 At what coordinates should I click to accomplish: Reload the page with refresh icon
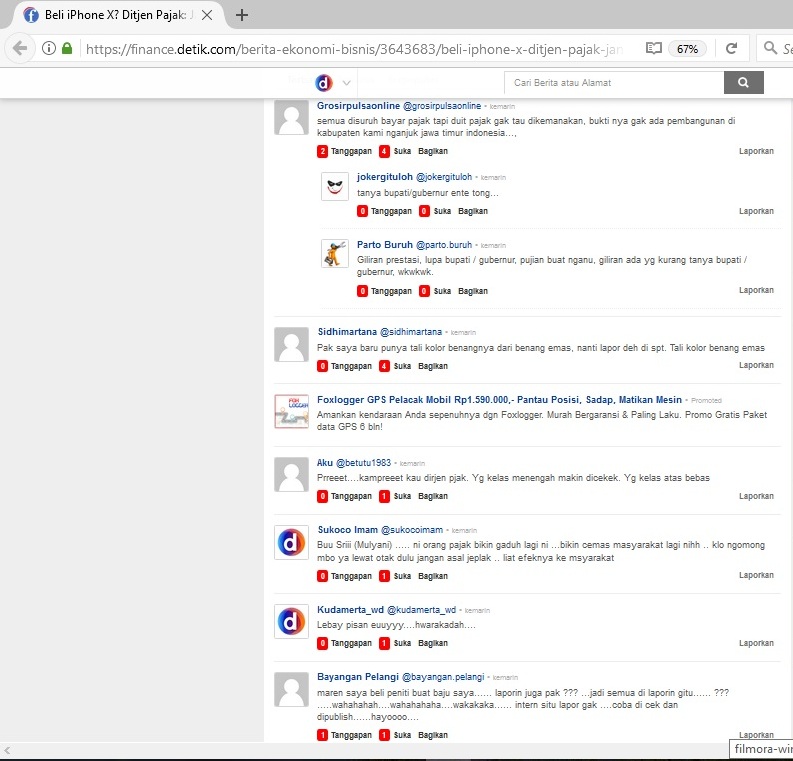[x=731, y=48]
